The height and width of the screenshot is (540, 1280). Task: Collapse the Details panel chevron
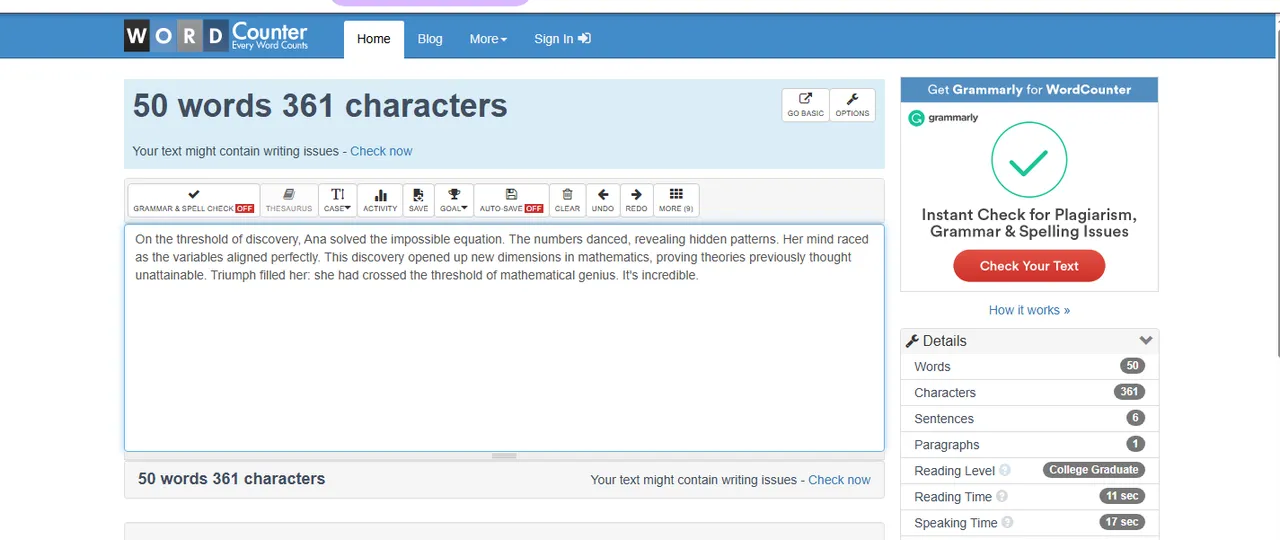pyautogui.click(x=1146, y=341)
